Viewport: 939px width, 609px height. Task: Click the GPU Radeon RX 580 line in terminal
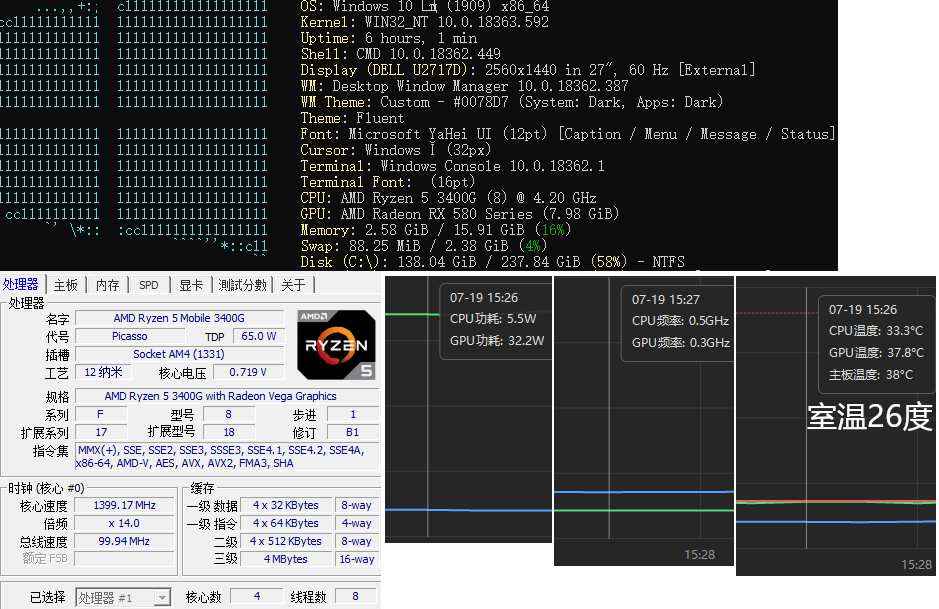point(459,214)
